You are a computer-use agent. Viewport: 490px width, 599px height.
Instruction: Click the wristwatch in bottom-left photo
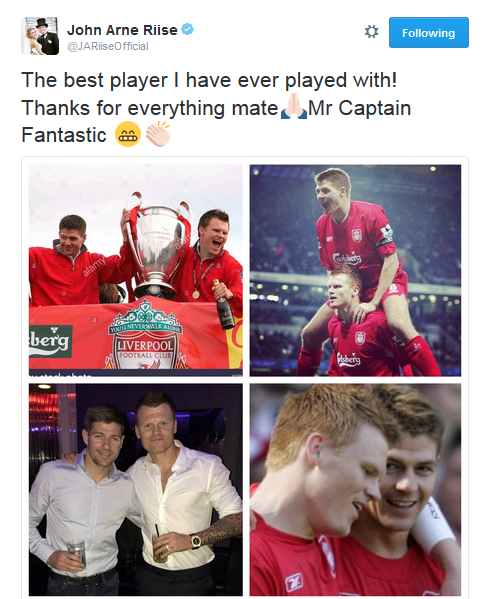pyautogui.click(x=196, y=541)
